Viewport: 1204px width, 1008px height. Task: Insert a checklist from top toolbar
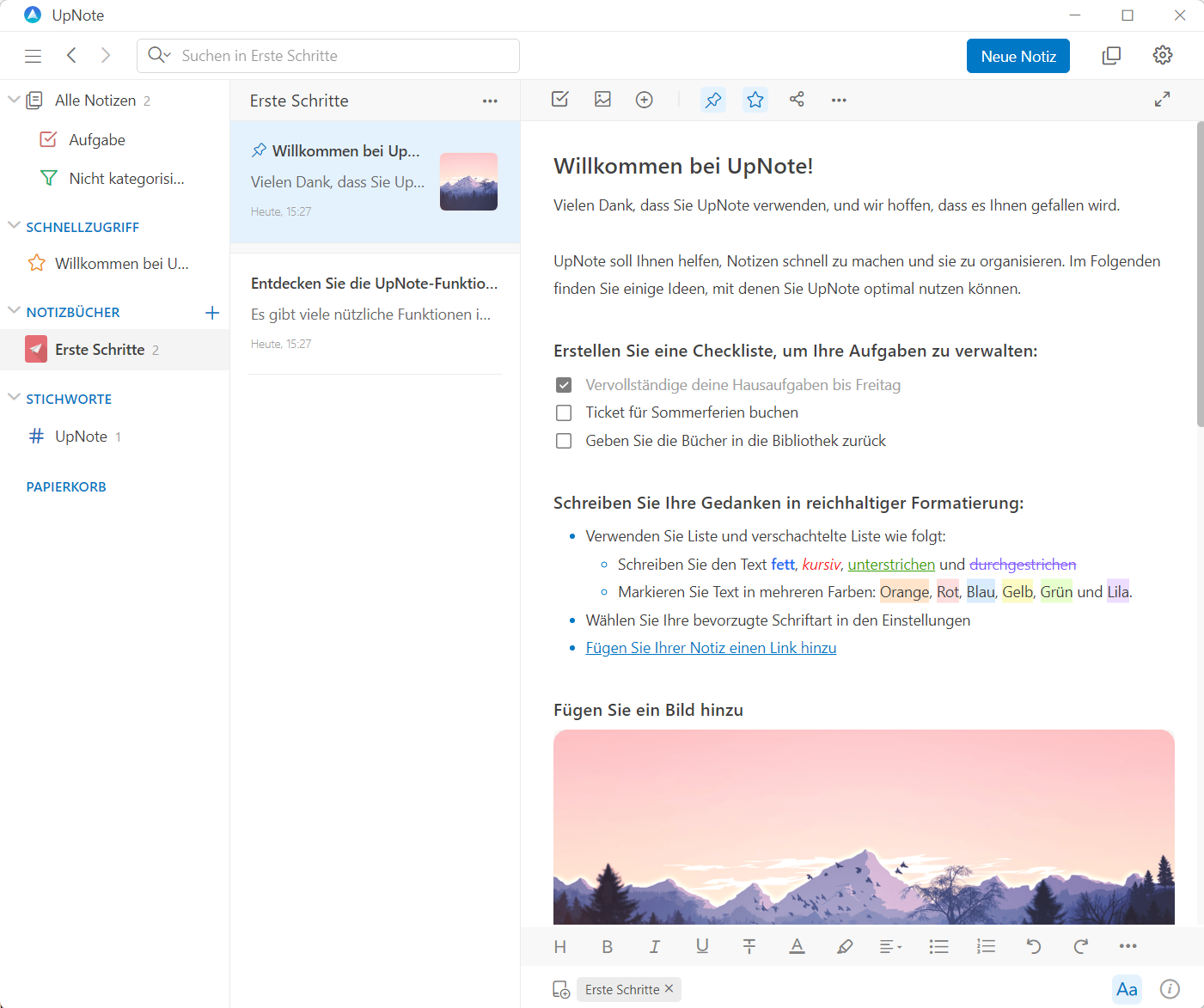[x=560, y=100]
